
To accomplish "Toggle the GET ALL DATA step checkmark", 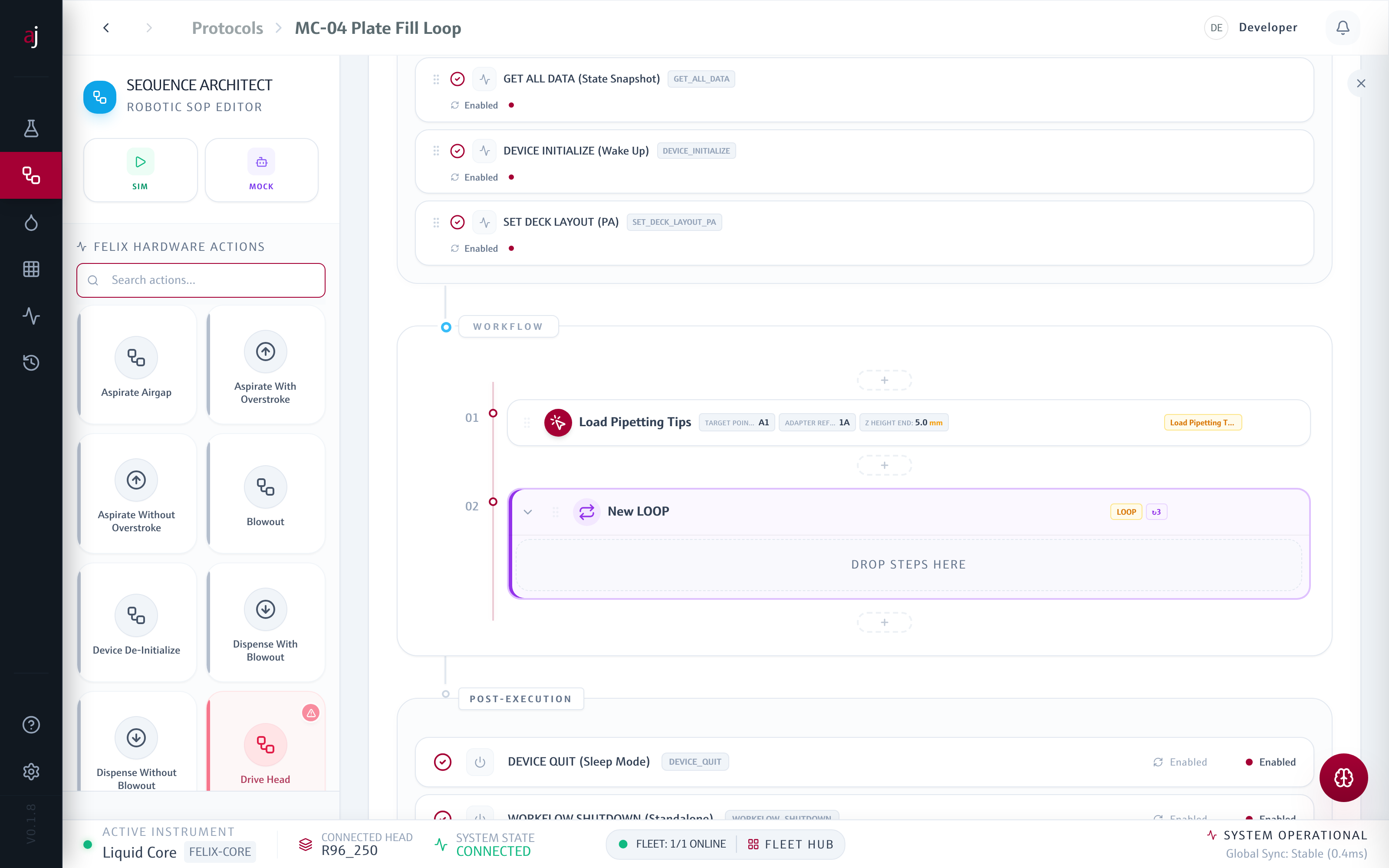I will pyautogui.click(x=458, y=79).
